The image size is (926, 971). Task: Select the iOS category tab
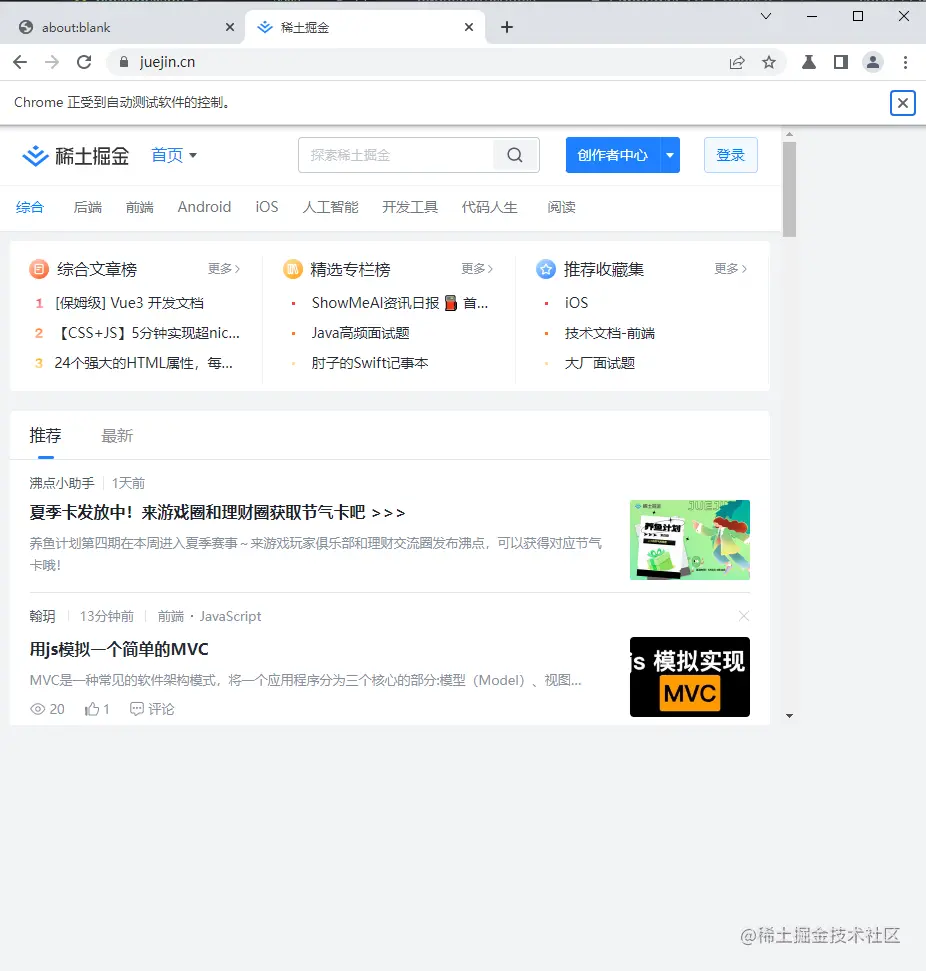tap(267, 207)
